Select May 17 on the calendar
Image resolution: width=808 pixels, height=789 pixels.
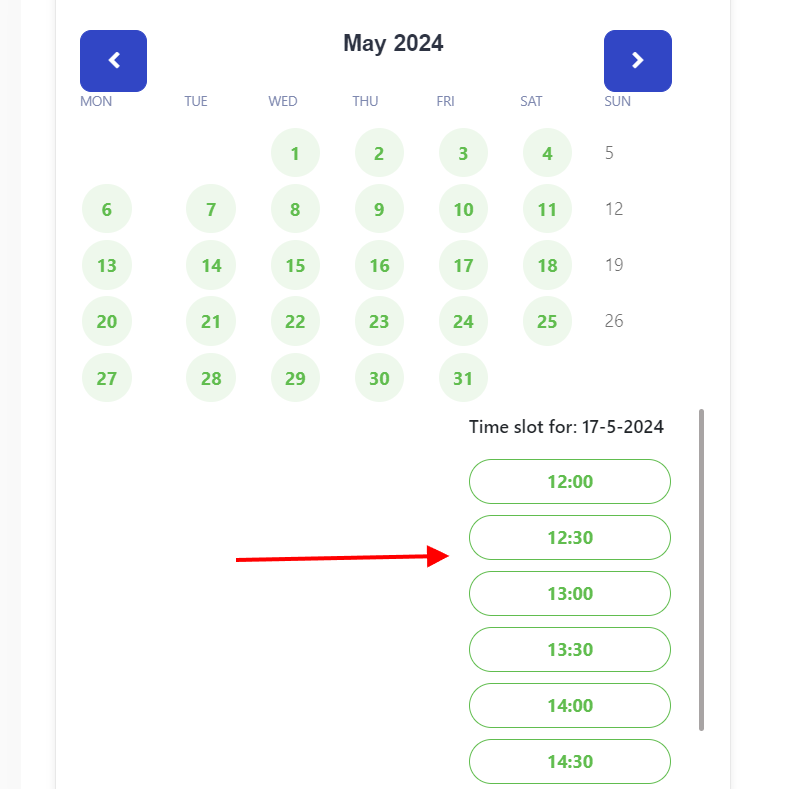[x=463, y=266]
